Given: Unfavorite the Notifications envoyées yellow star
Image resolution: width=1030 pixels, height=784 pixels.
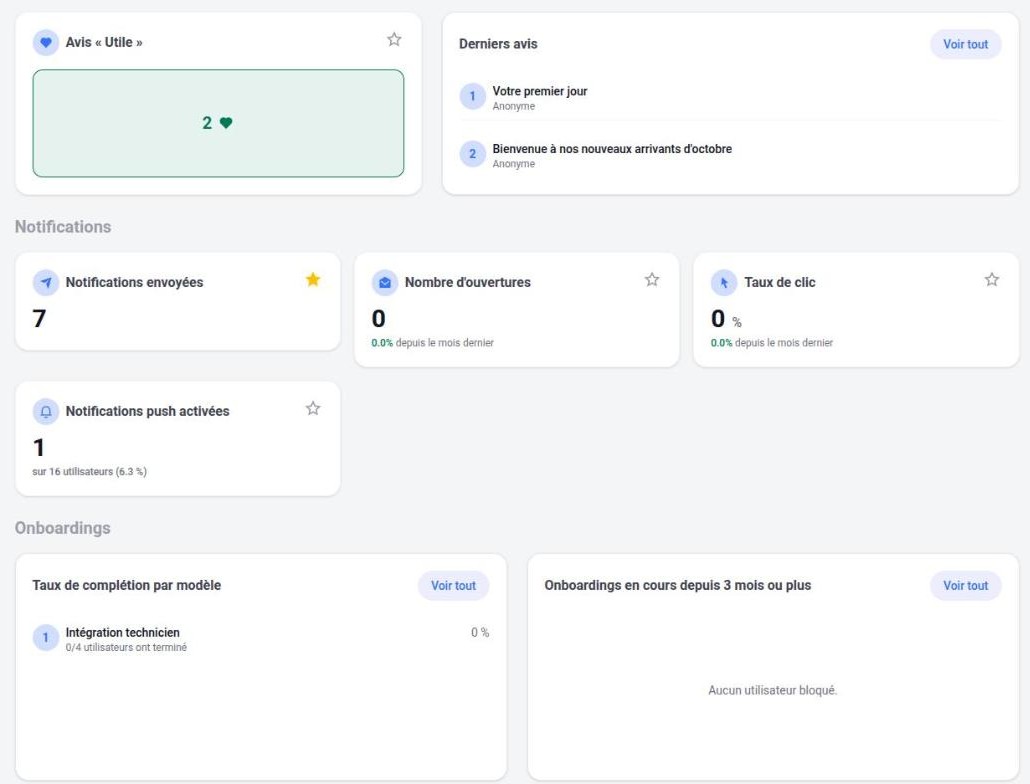Looking at the screenshot, I should click(313, 280).
